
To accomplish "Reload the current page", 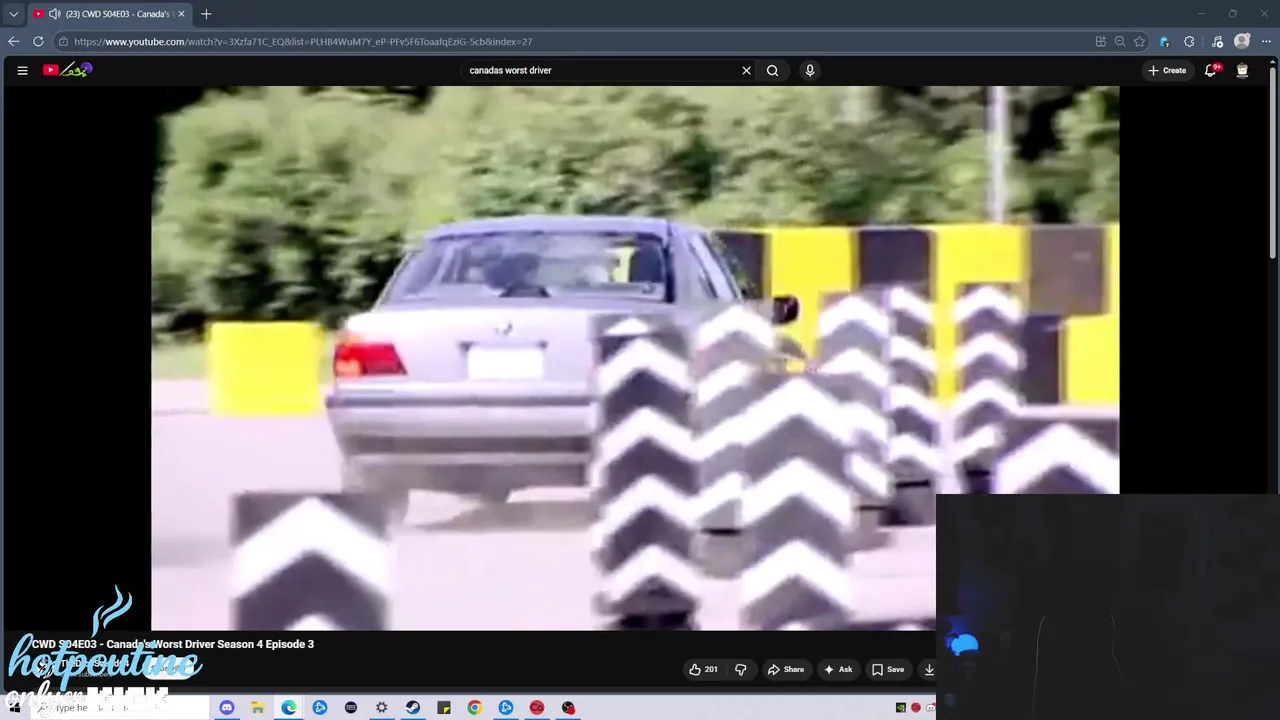I will (38, 41).
